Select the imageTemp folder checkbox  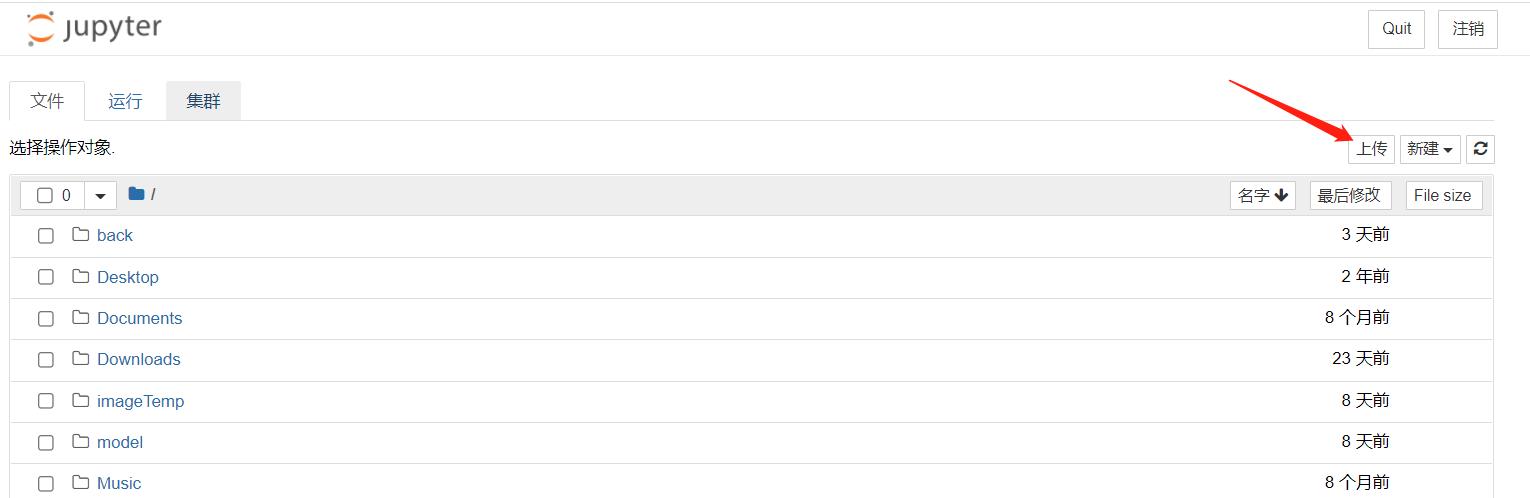46,401
